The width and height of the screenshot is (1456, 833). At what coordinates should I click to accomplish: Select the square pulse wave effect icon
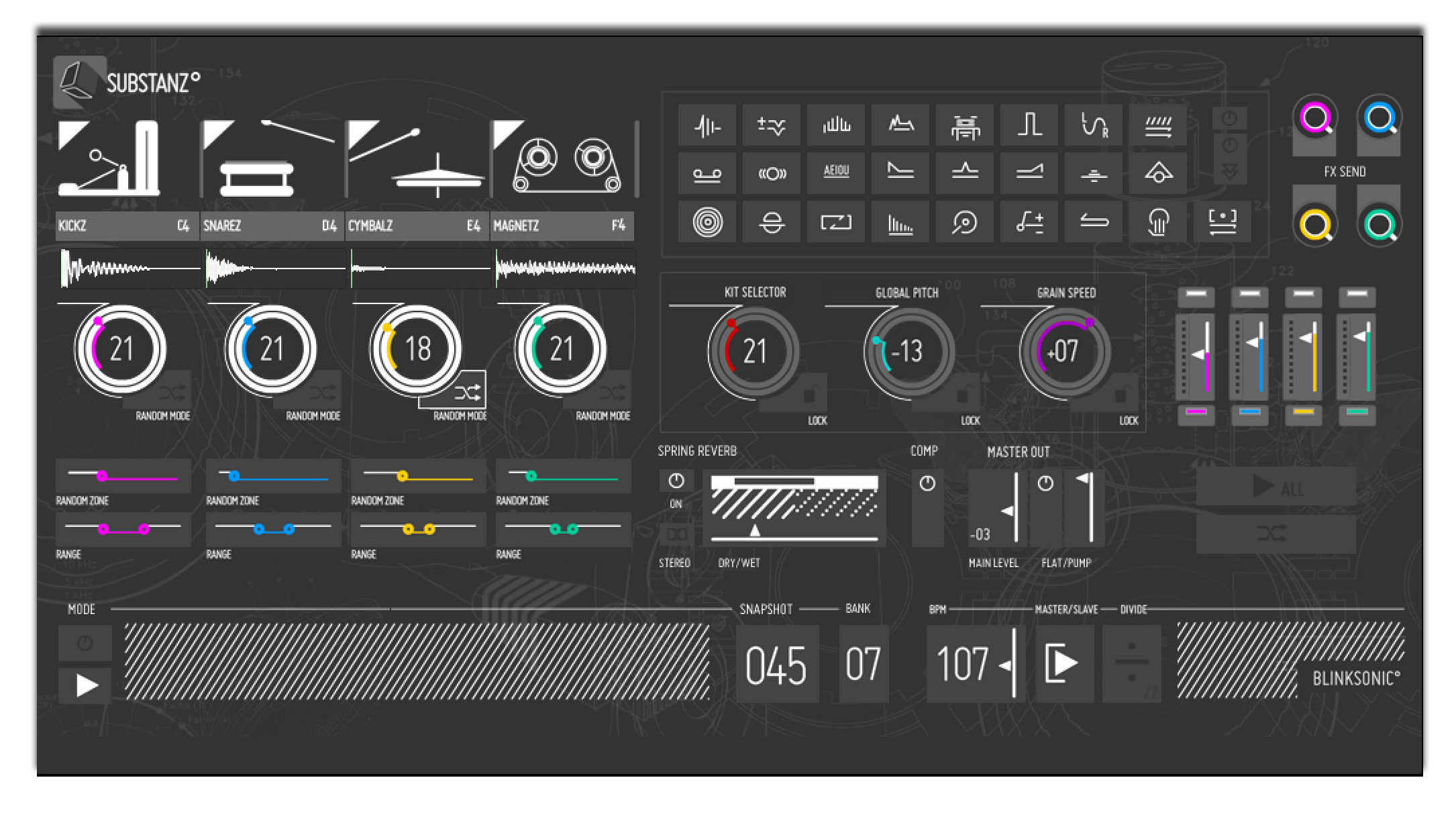click(1029, 125)
